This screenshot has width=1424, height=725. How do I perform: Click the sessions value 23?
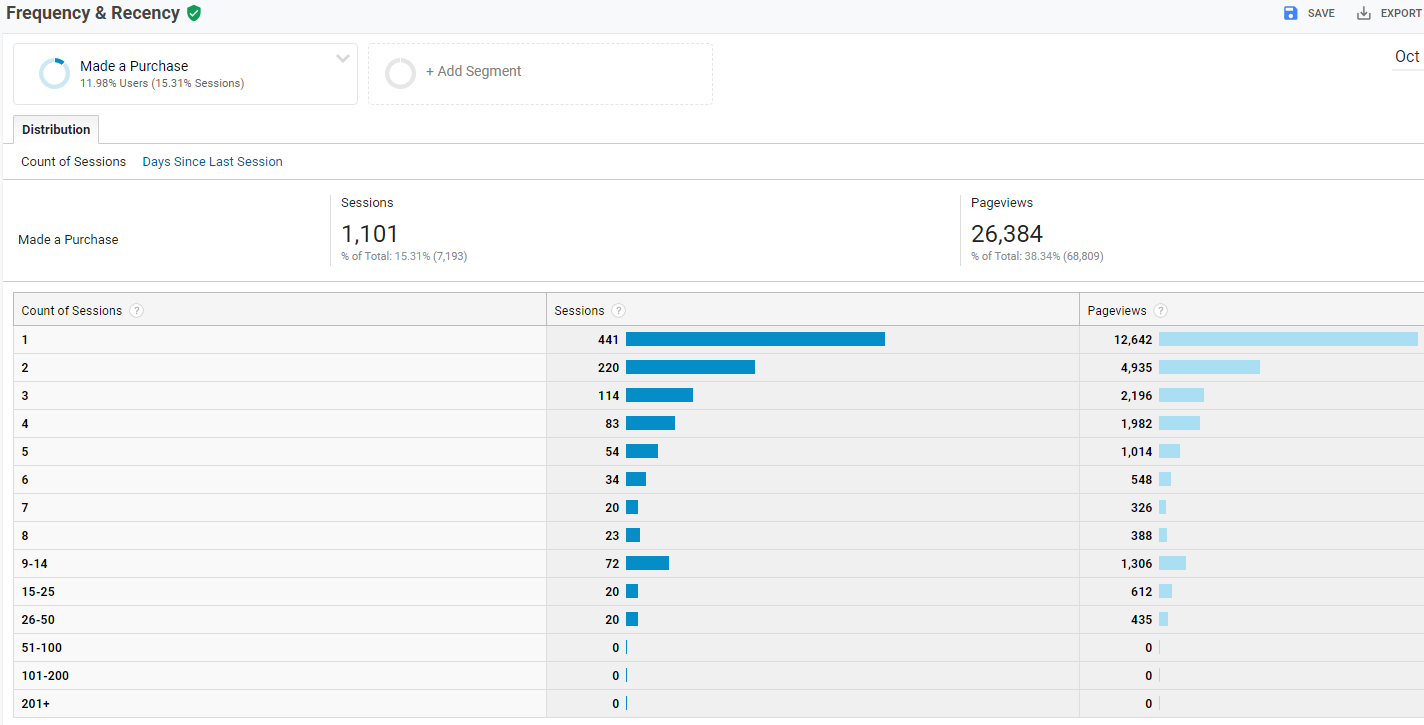[x=612, y=536]
